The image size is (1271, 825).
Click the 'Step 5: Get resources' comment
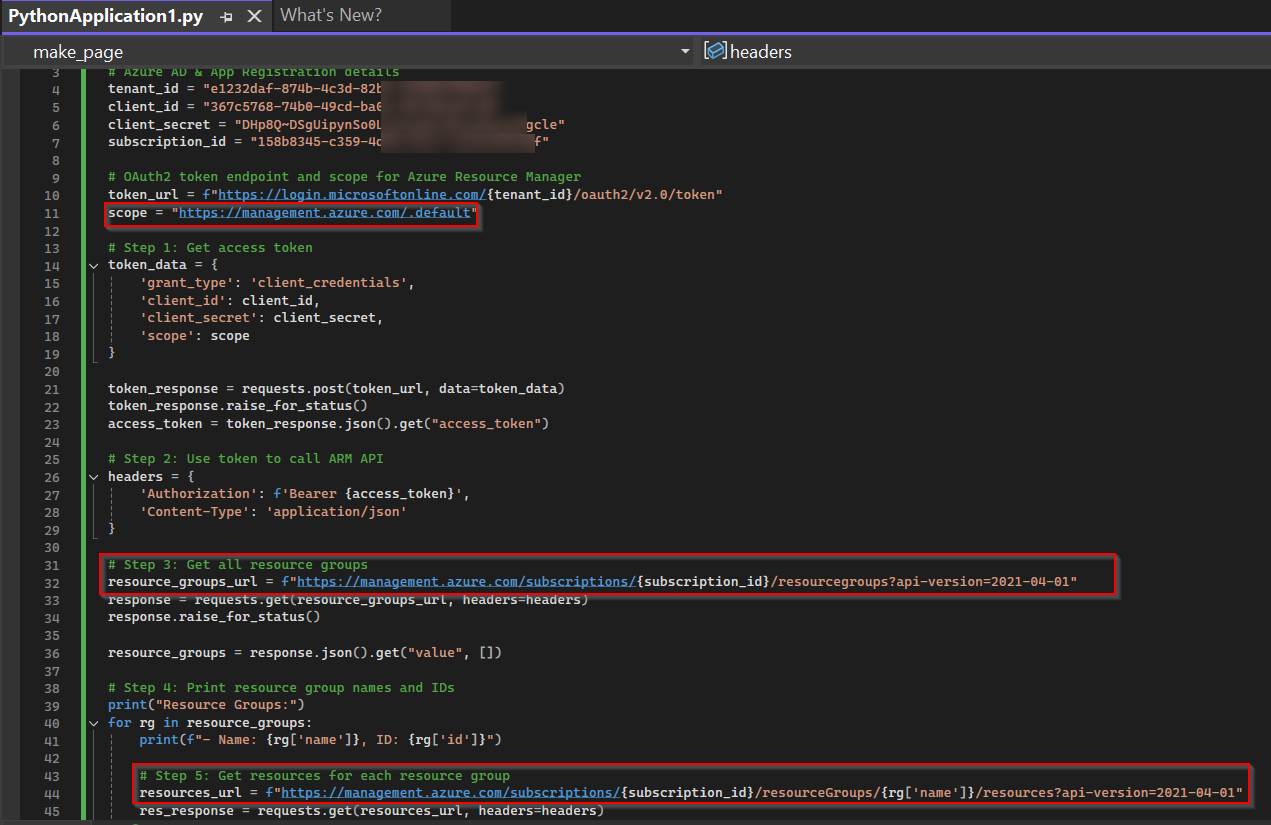[x=325, y=776]
